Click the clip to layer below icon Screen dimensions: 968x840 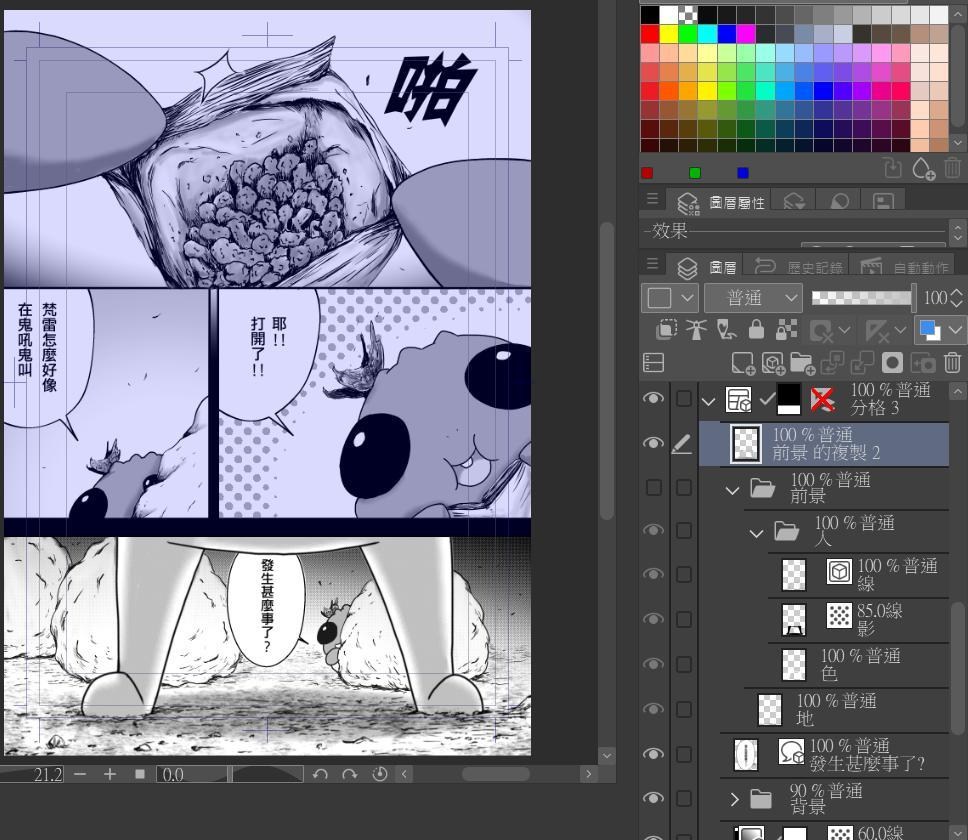click(666, 330)
